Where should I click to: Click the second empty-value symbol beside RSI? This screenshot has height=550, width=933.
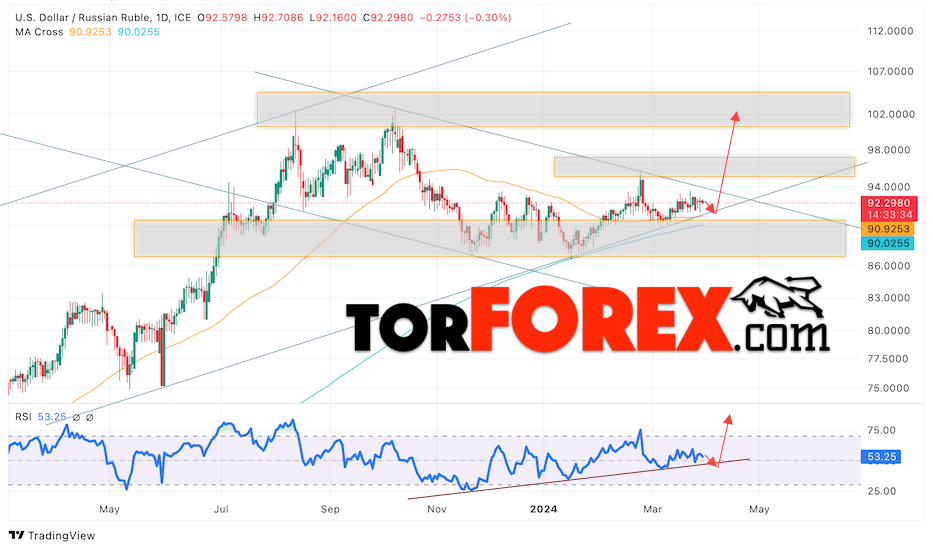point(90,417)
